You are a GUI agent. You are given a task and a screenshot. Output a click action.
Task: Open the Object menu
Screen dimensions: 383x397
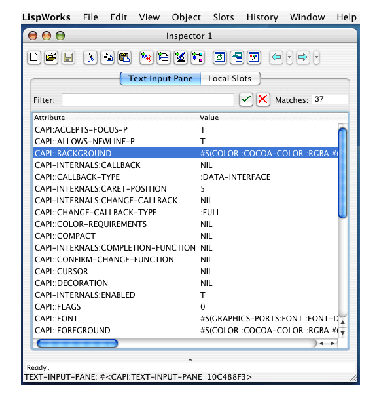186,17
